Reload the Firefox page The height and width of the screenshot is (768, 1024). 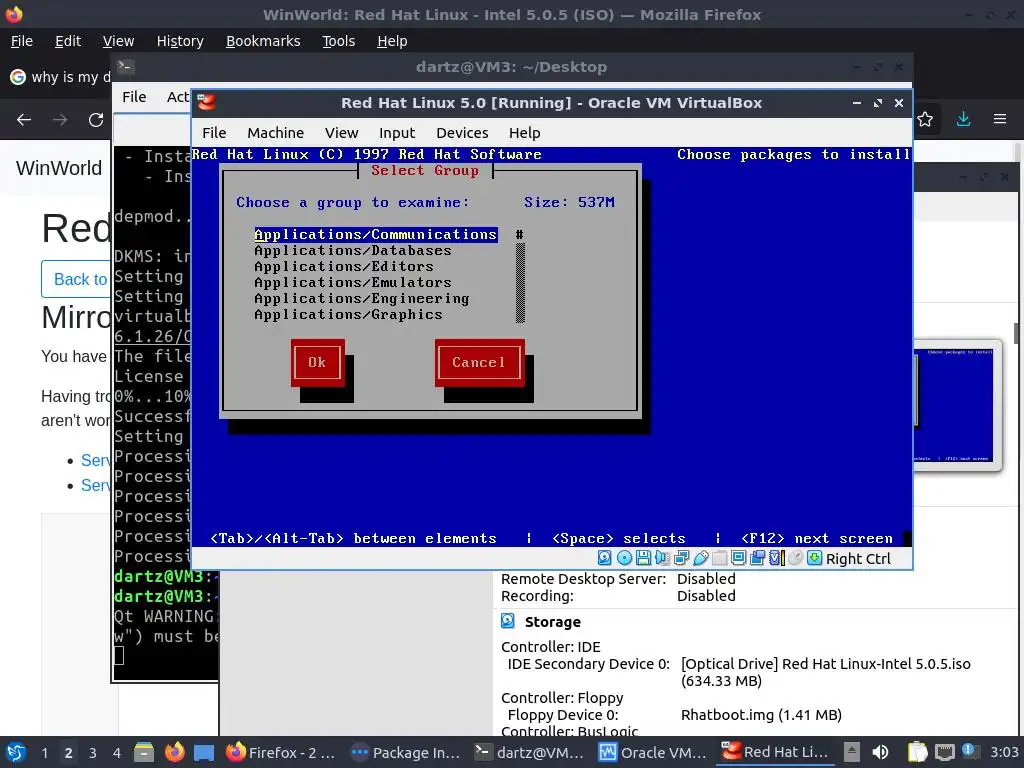coord(96,120)
